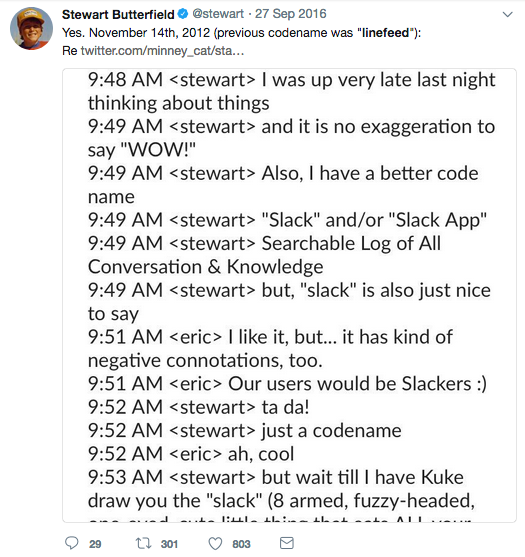Click the bold "linefeed" word in tweet text

385,33
